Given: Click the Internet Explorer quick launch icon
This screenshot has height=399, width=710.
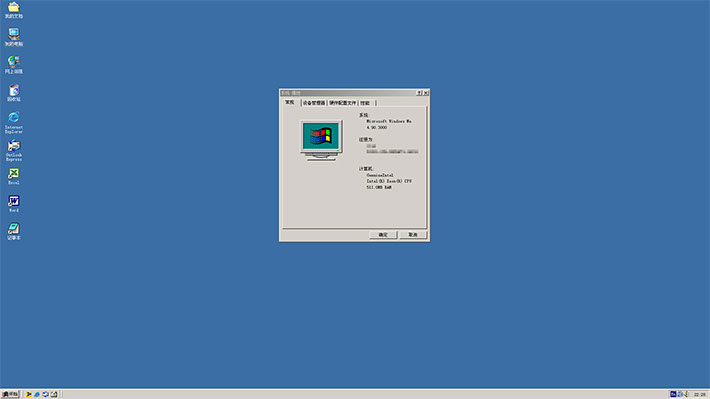Looking at the screenshot, I should point(37,394).
